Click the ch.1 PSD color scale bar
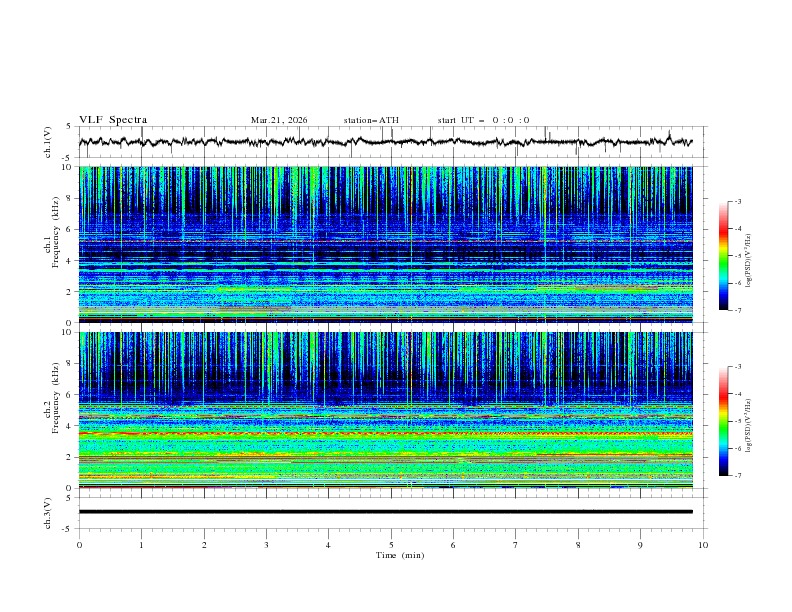This screenshot has height=612, width=792. coord(724,256)
